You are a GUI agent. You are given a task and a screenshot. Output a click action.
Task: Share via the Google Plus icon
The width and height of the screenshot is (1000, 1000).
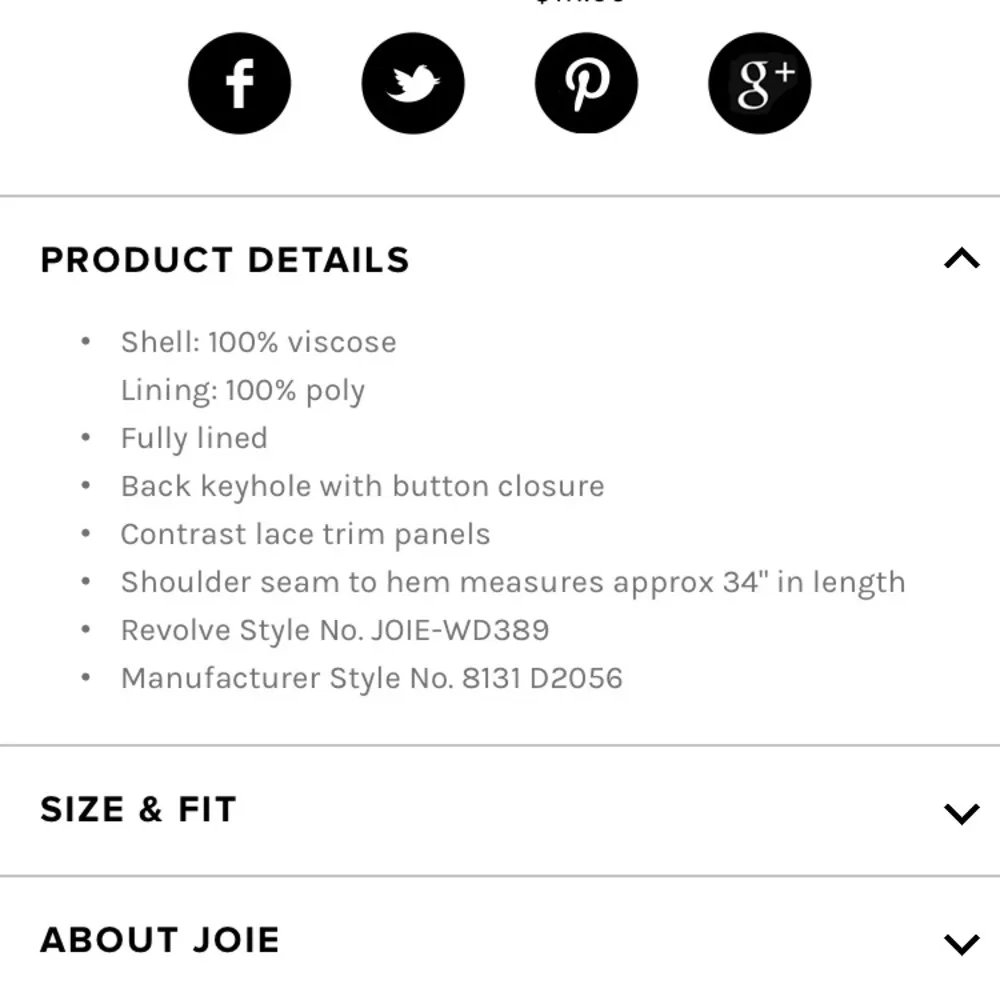[x=759, y=83]
